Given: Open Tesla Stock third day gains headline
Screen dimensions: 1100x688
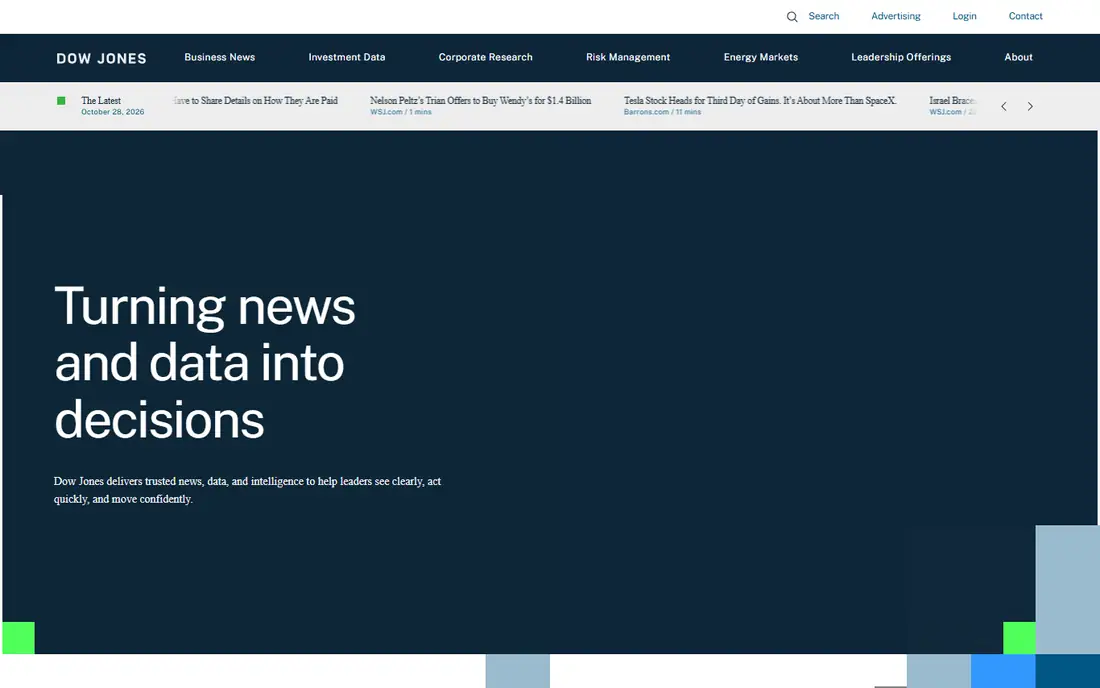Looking at the screenshot, I should click(760, 101).
